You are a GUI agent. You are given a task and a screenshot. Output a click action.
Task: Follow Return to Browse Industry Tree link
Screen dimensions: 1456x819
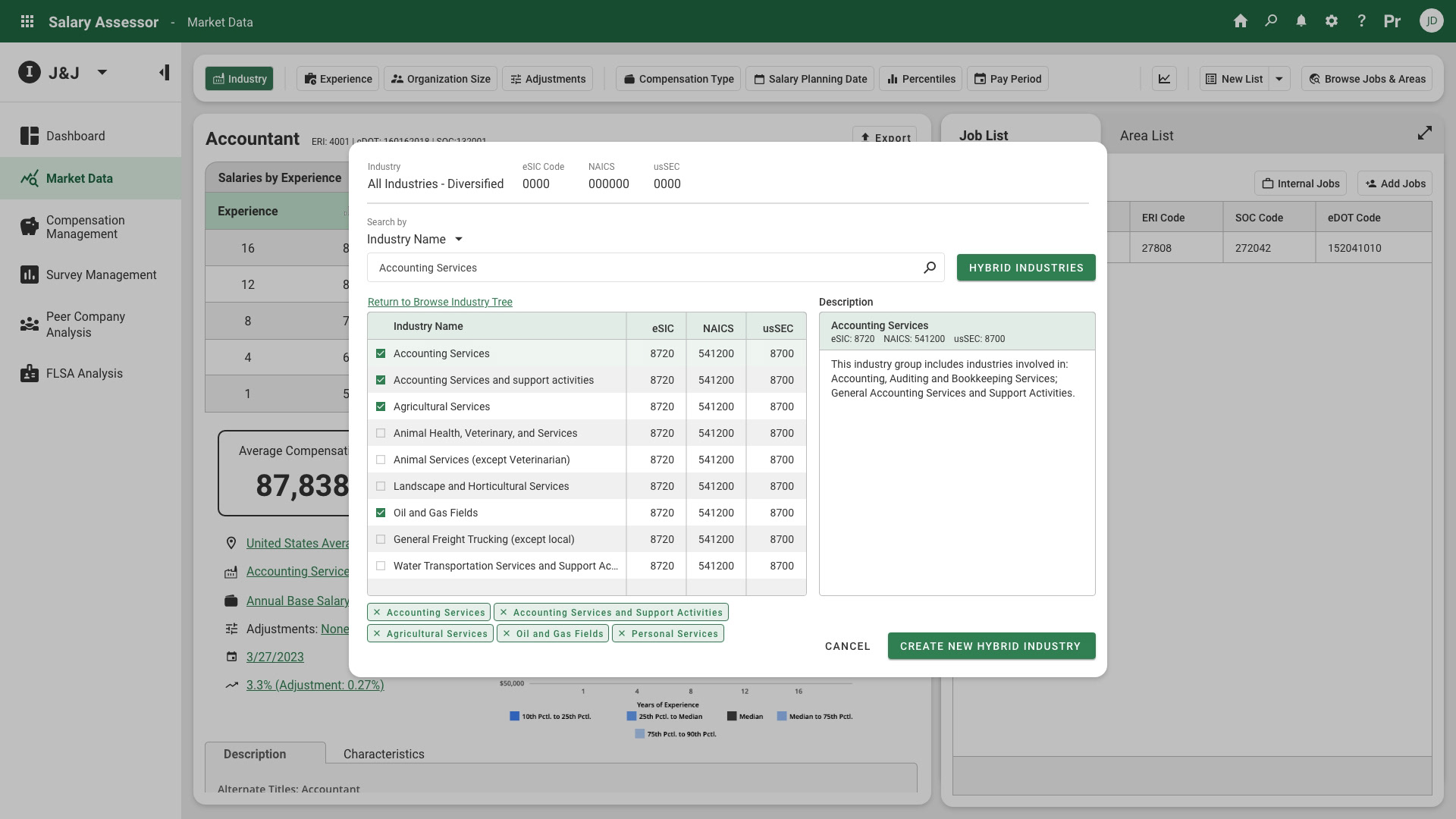[440, 302]
